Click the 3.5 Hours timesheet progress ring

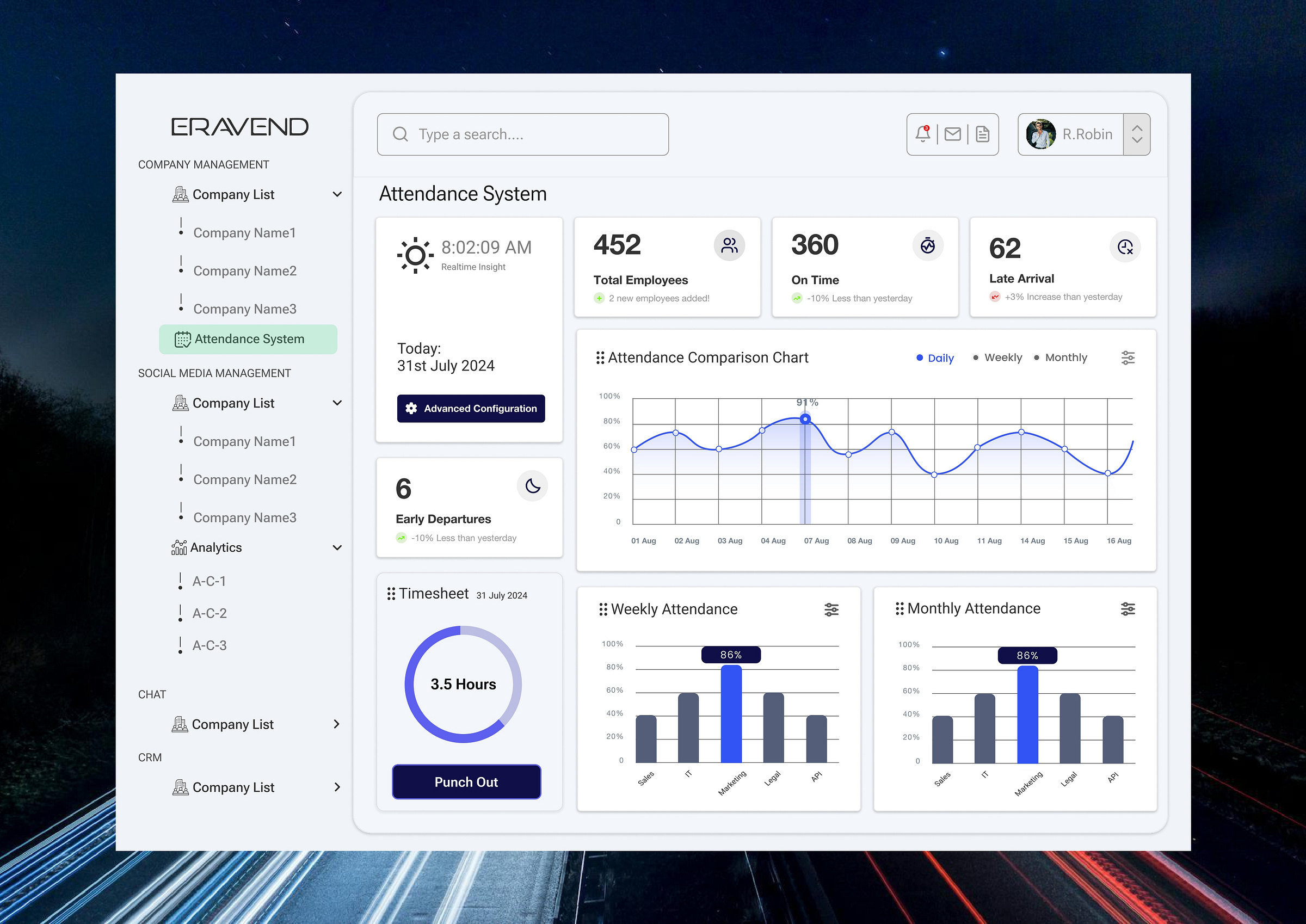(463, 685)
